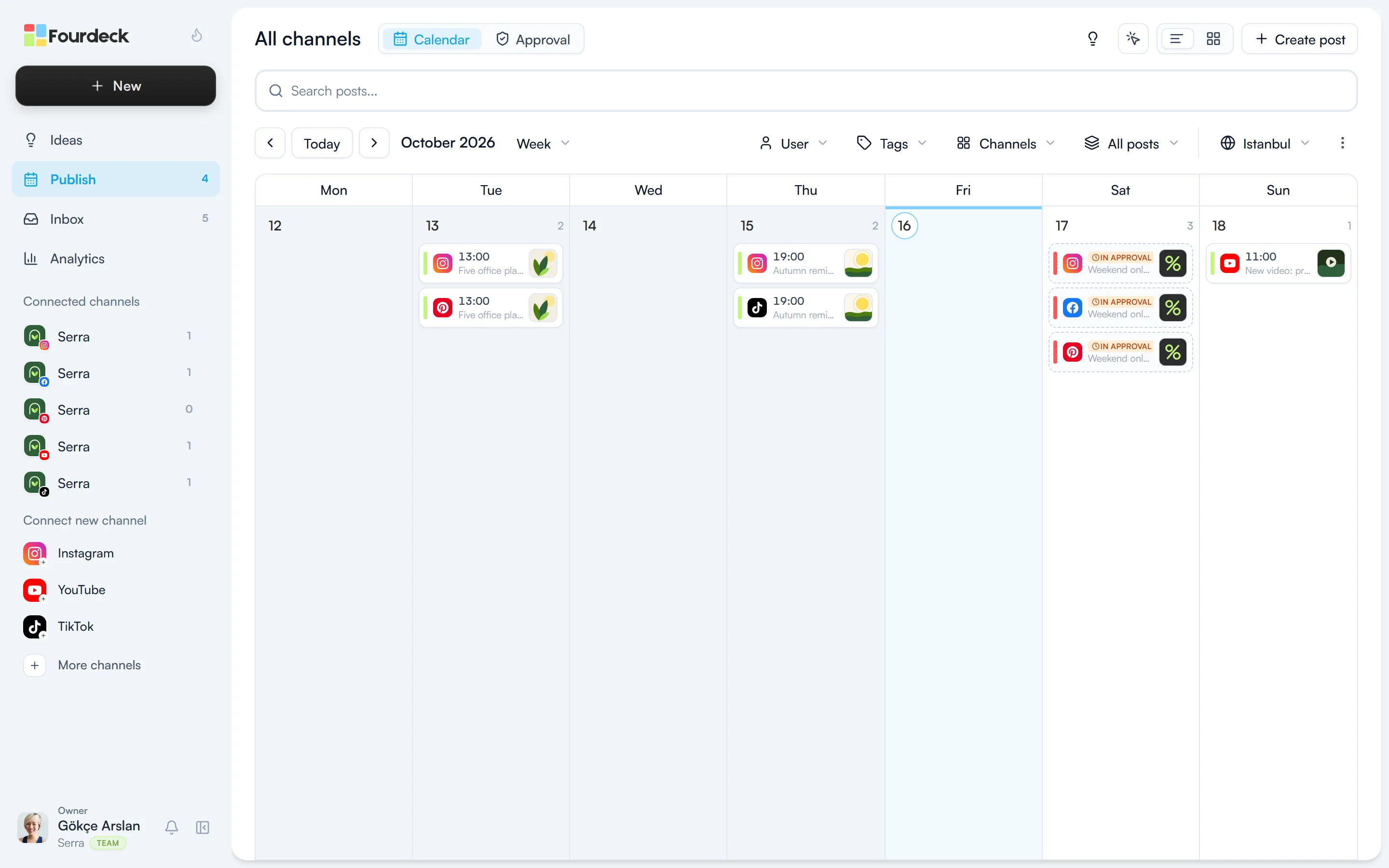1389x868 pixels.
Task: Click the More channels plus button
Action: click(x=35, y=665)
